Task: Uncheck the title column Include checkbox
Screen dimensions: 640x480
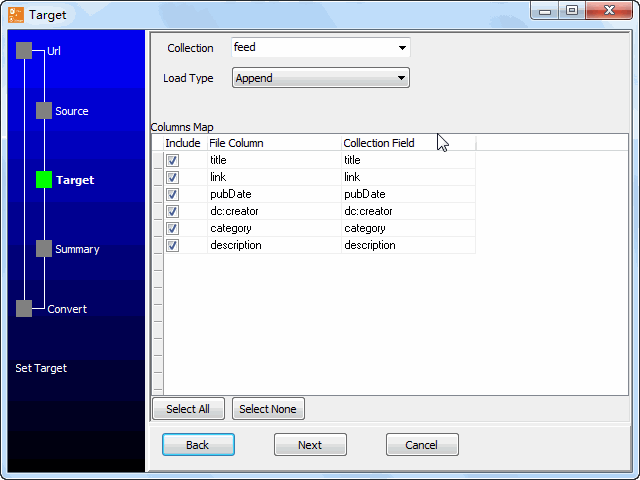Action: tap(173, 160)
